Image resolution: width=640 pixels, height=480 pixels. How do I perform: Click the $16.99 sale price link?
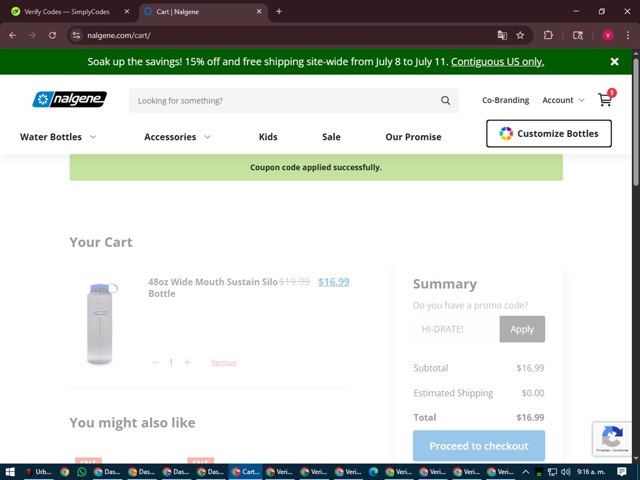pos(333,282)
